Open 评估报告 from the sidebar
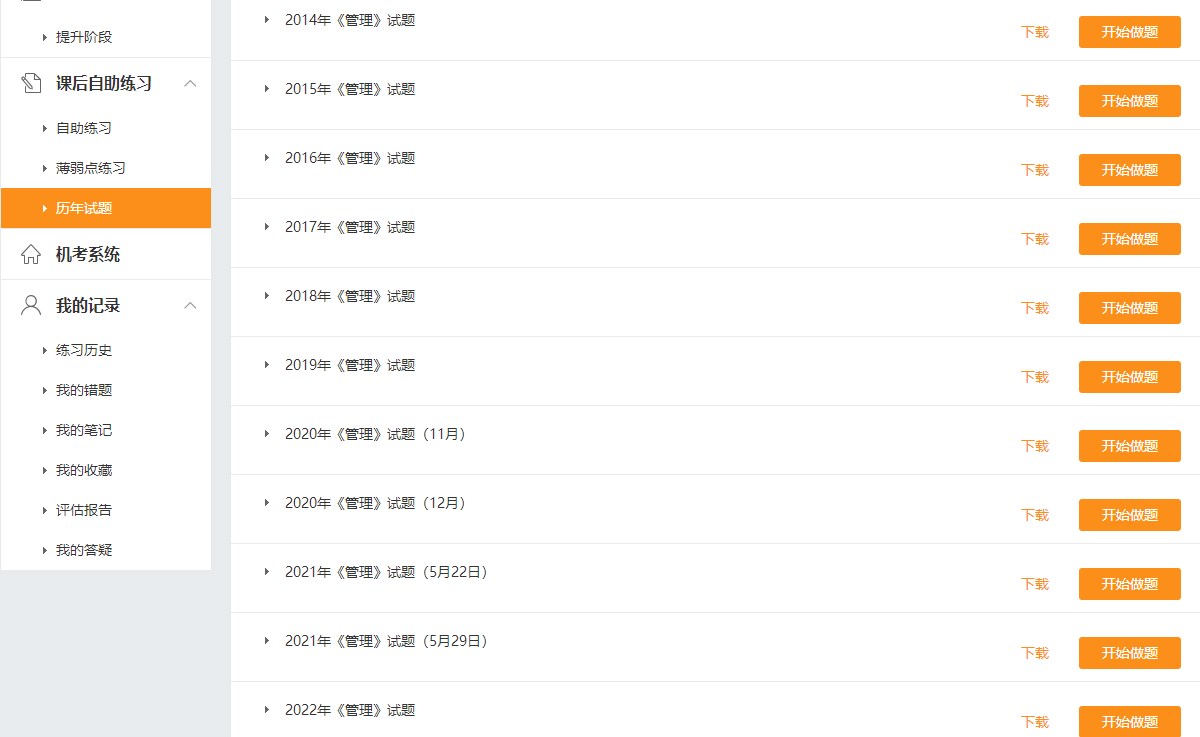 point(84,510)
